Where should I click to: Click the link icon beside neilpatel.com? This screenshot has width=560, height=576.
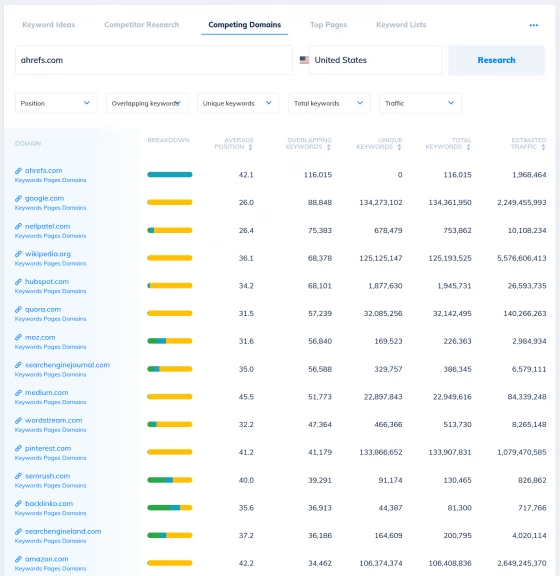(18, 226)
